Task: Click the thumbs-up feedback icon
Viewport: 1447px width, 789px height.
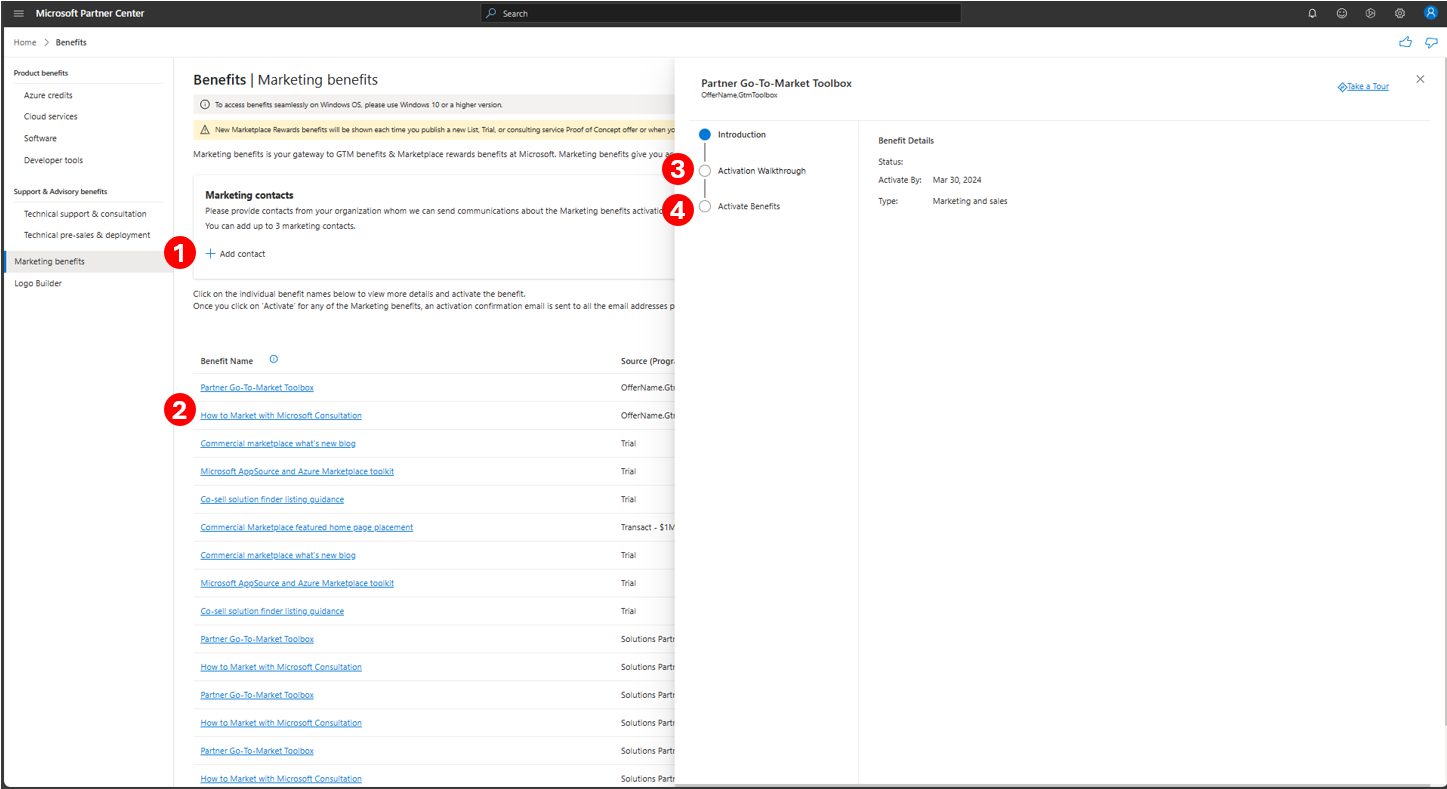Action: click(x=1405, y=42)
